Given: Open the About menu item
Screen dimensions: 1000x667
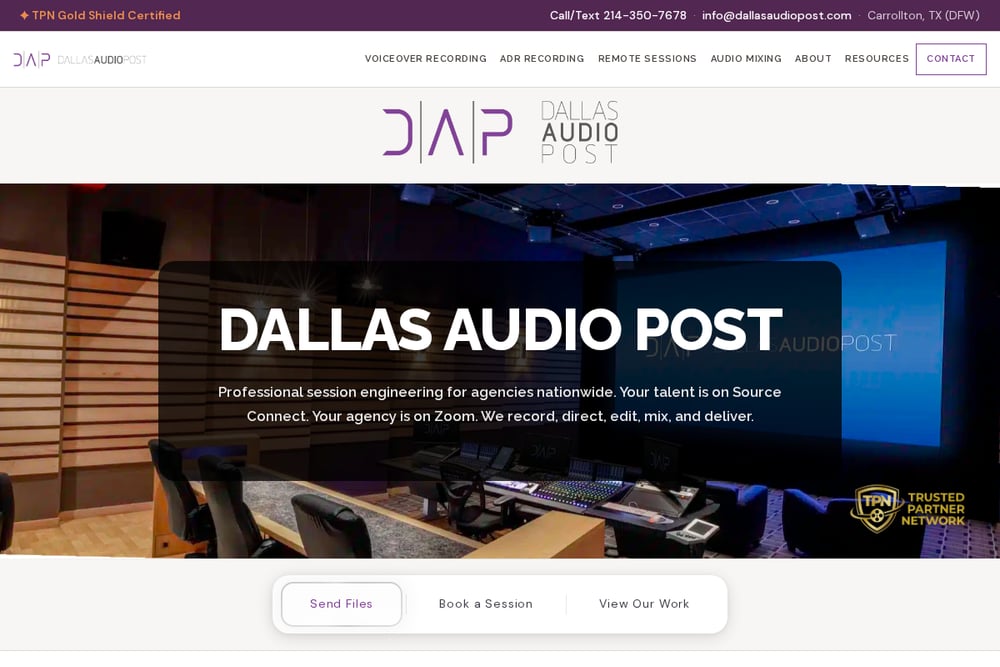Looking at the screenshot, I should click(813, 59).
